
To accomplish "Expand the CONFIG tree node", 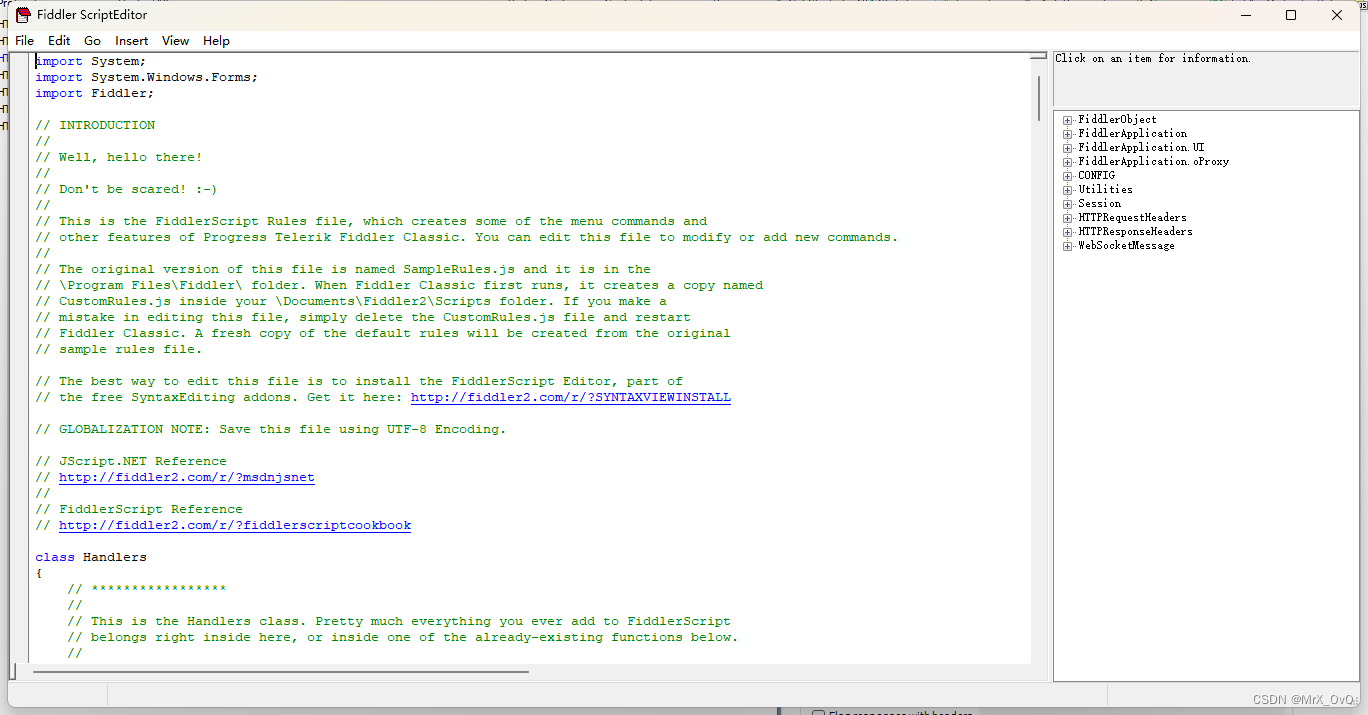I will pos(1068,176).
